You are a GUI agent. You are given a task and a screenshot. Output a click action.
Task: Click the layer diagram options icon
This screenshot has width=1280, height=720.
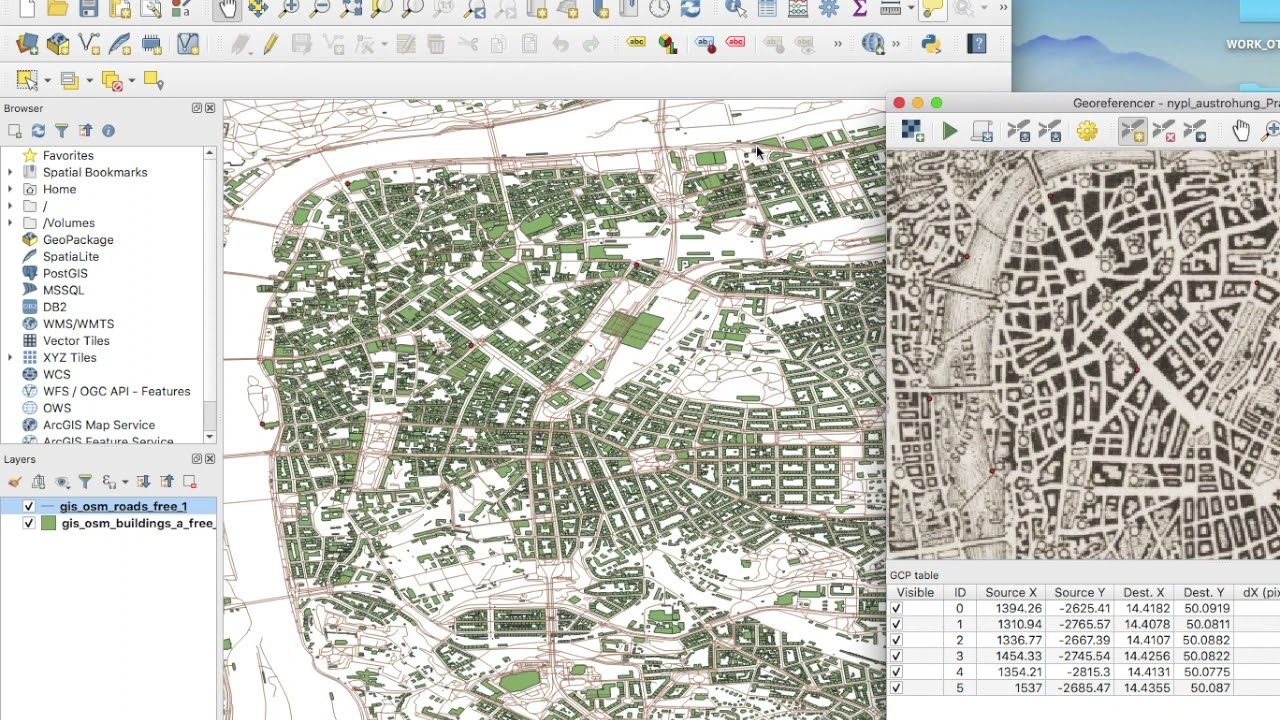668,44
